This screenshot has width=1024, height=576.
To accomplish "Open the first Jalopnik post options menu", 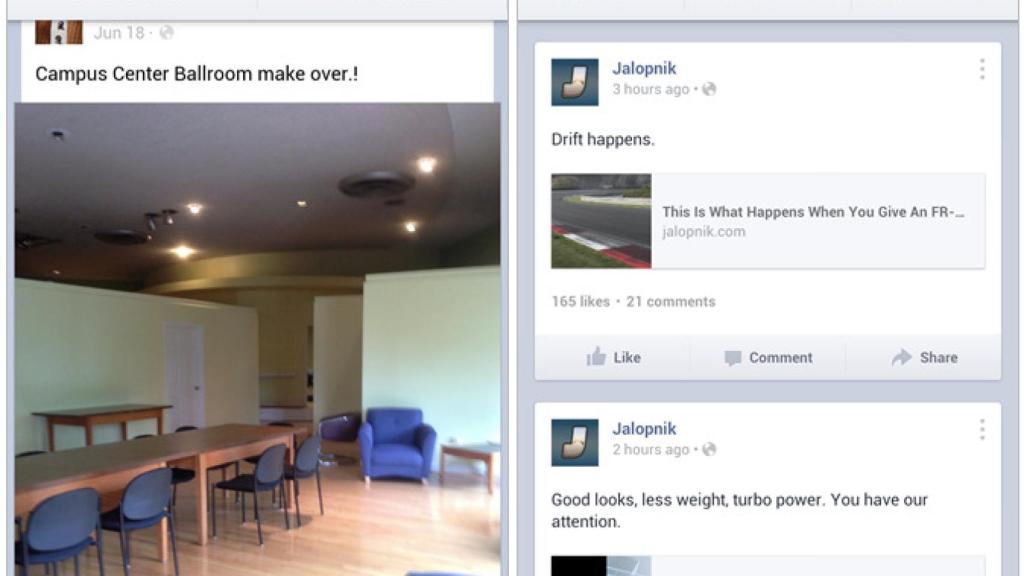I will (x=982, y=69).
